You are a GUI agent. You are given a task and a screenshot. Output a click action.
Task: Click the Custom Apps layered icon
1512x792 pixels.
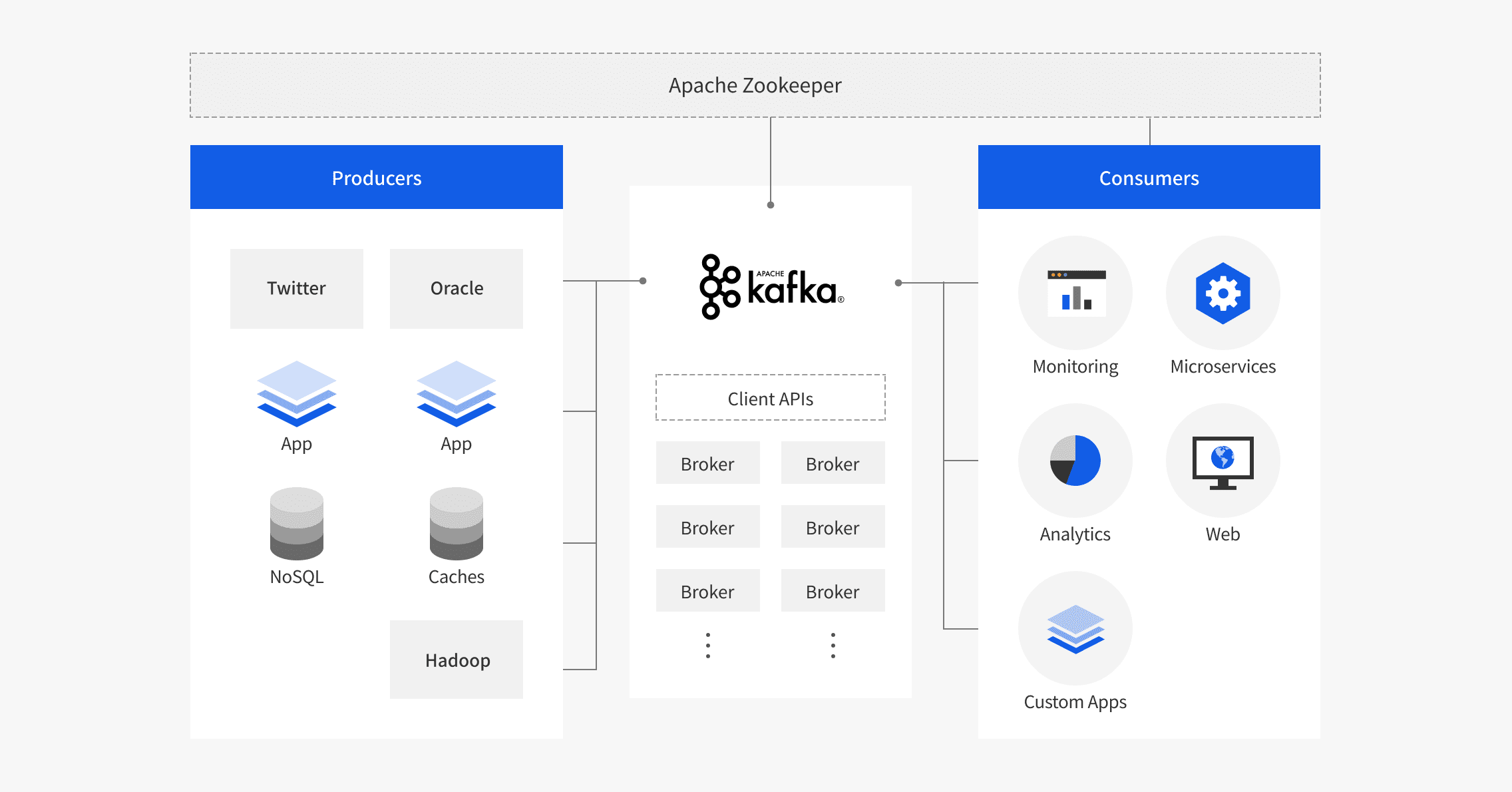[x=1075, y=629]
